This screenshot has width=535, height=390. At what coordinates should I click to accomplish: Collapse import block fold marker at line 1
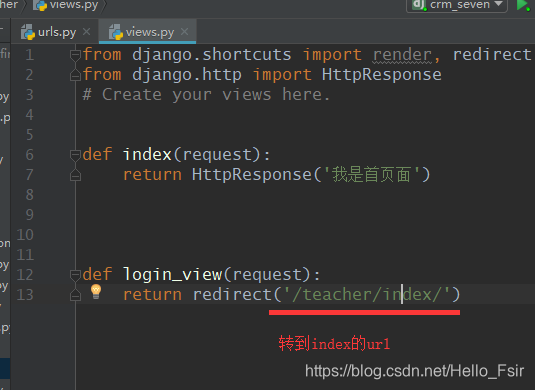coord(75,55)
